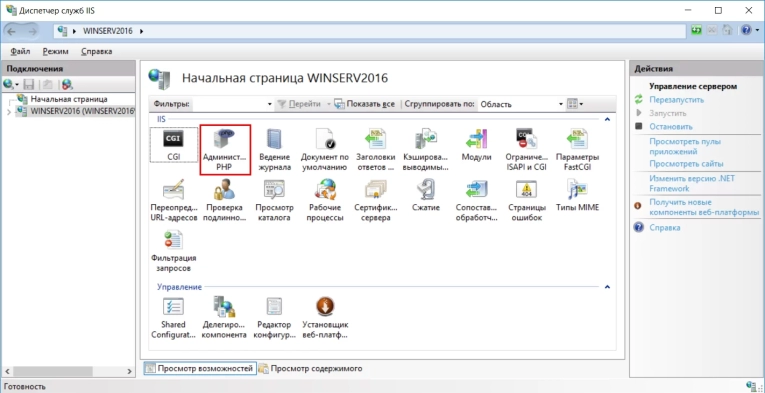Click the scroll right arrow in Connections pane
Screen dimensions: 765x393
[129, 371]
